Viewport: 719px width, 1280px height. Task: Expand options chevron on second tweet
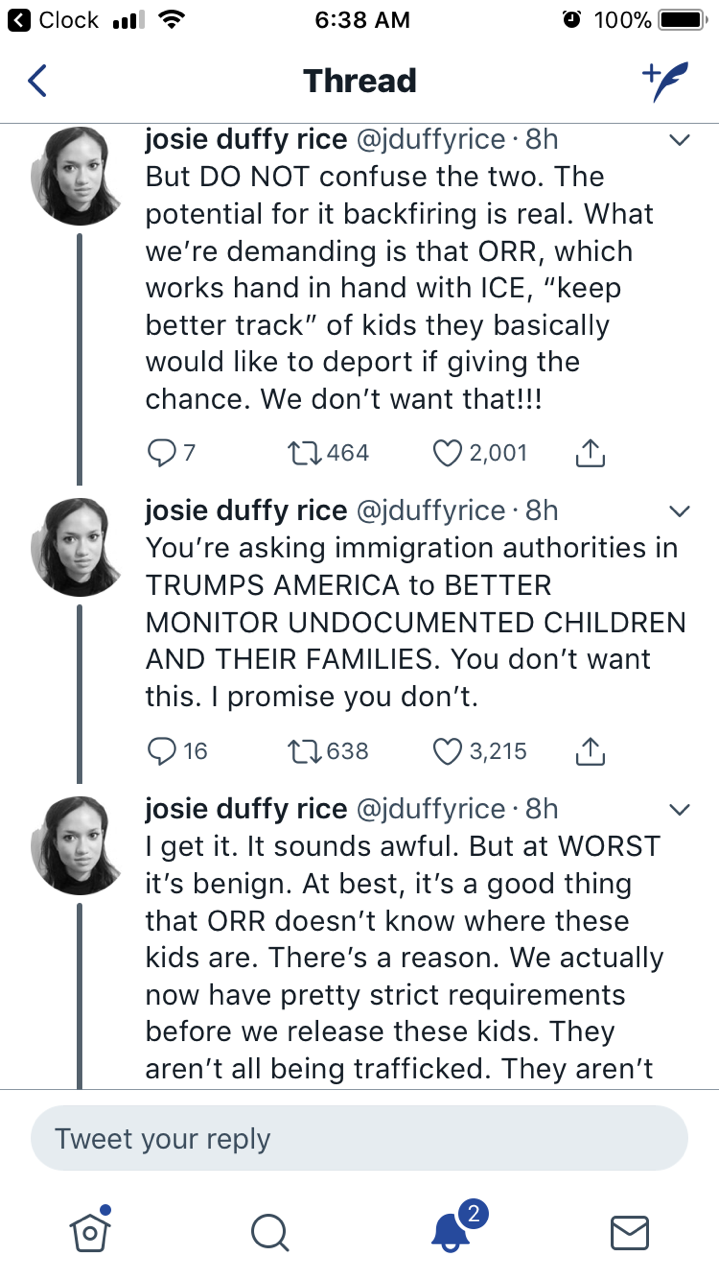[x=679, y=512]
